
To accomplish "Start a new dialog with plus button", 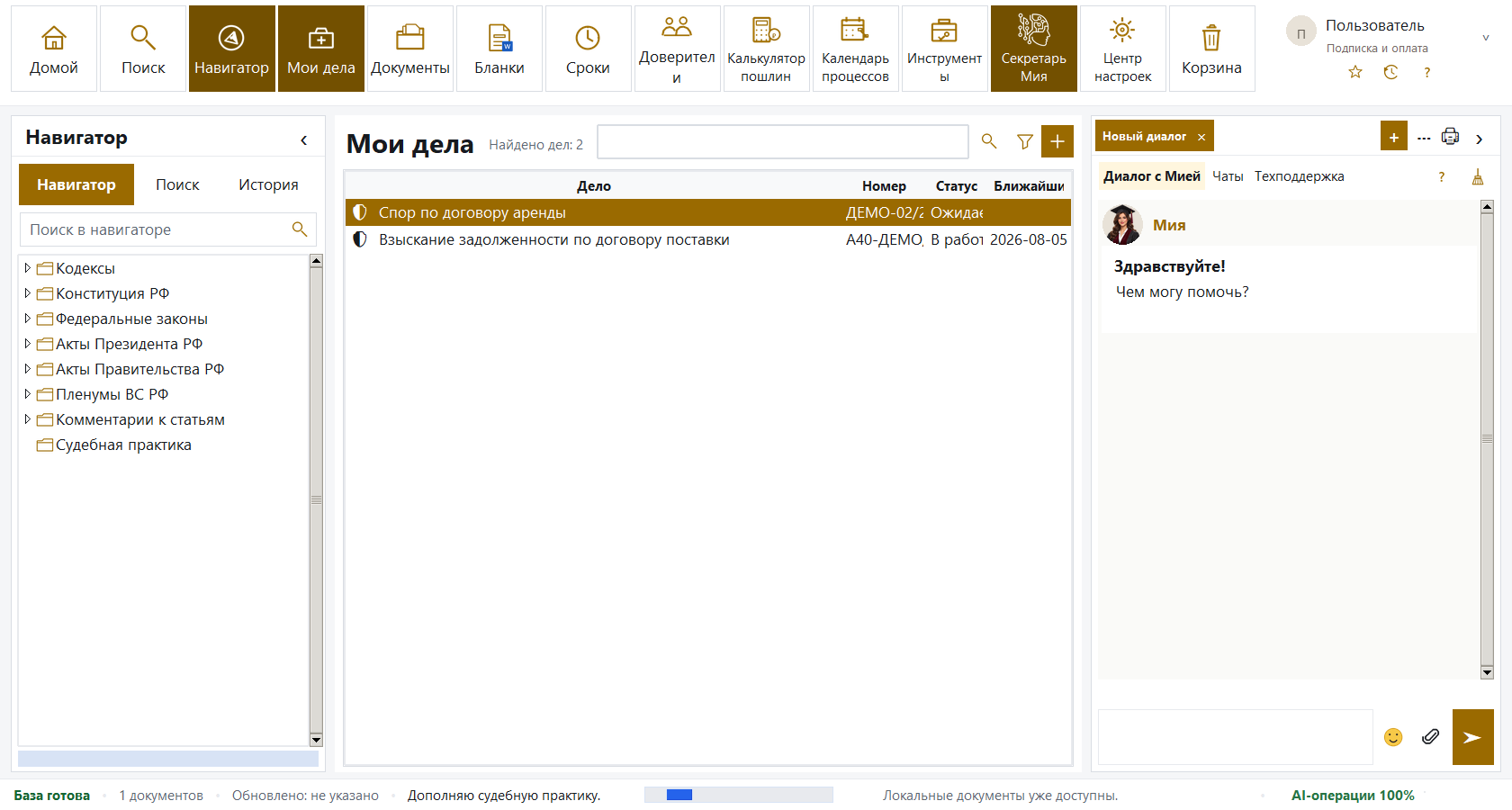I will click(x=1394, y=137).
